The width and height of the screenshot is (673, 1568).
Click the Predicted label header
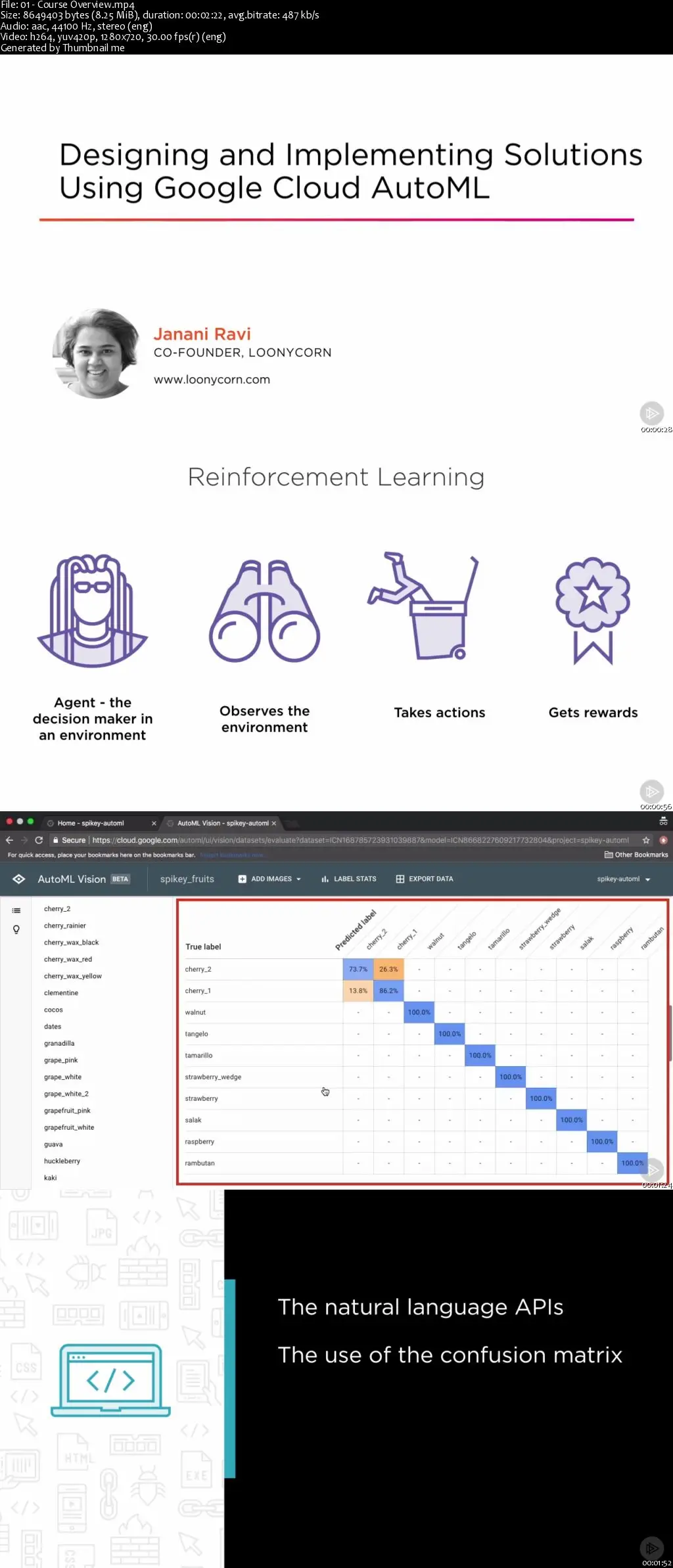pyautogui.click(x=356, y=930)
